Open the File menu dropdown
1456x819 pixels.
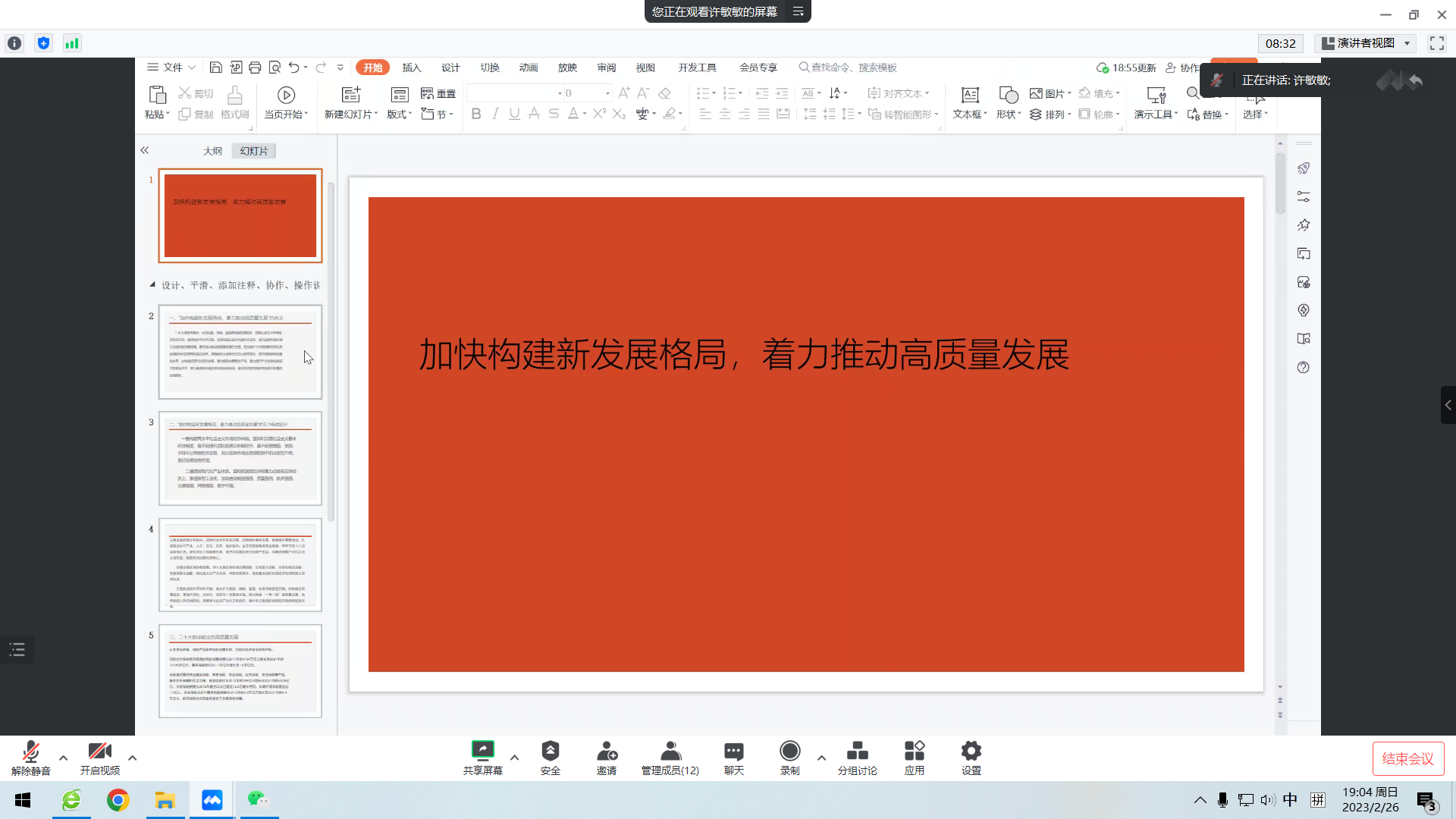pyautogui.click(x=172, y=67)
